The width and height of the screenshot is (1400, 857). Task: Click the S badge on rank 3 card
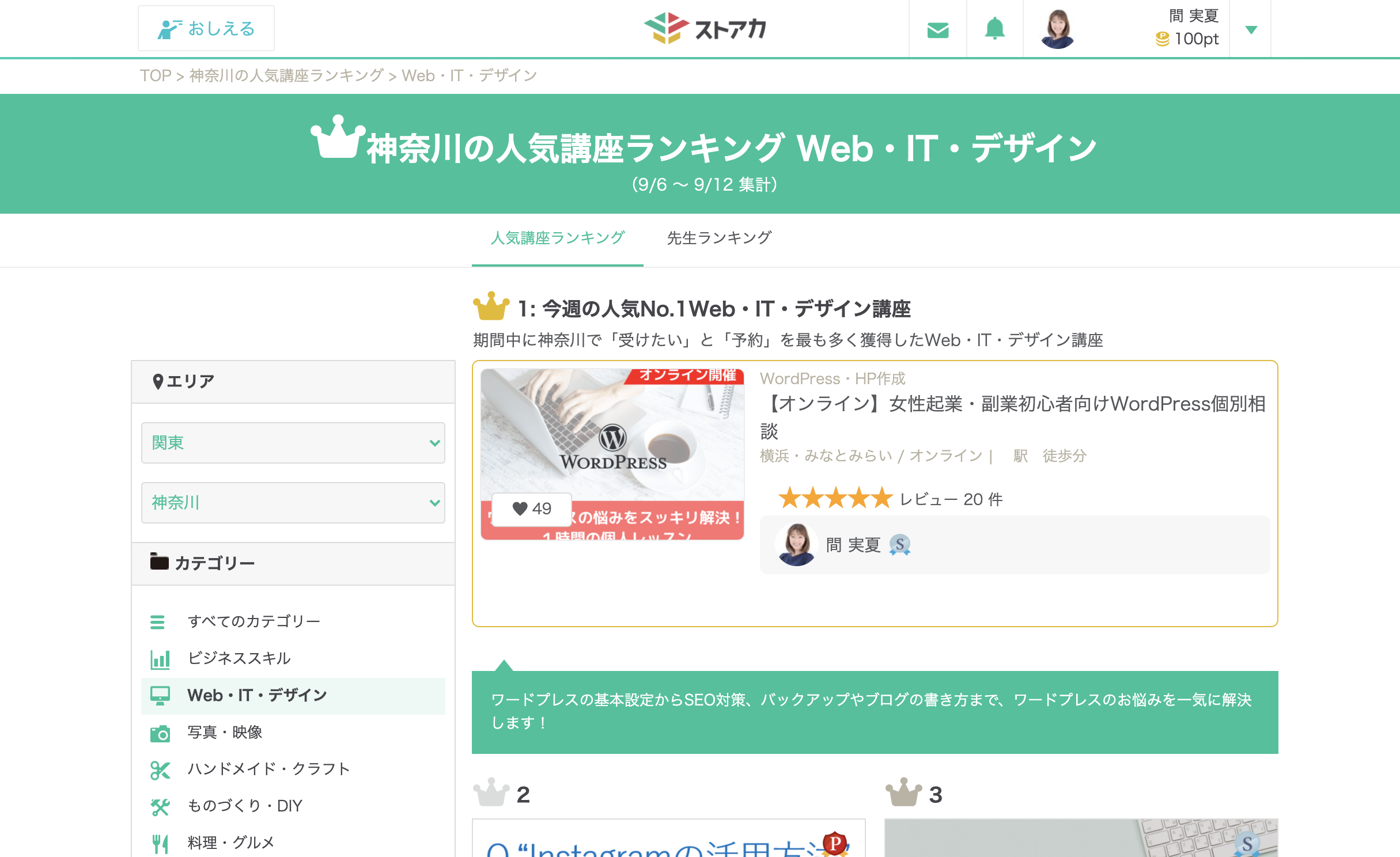coord(1247,844)
